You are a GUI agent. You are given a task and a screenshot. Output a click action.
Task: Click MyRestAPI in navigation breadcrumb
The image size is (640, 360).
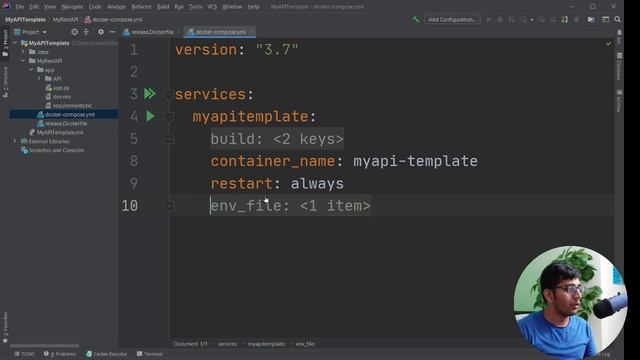click(65, 19)
